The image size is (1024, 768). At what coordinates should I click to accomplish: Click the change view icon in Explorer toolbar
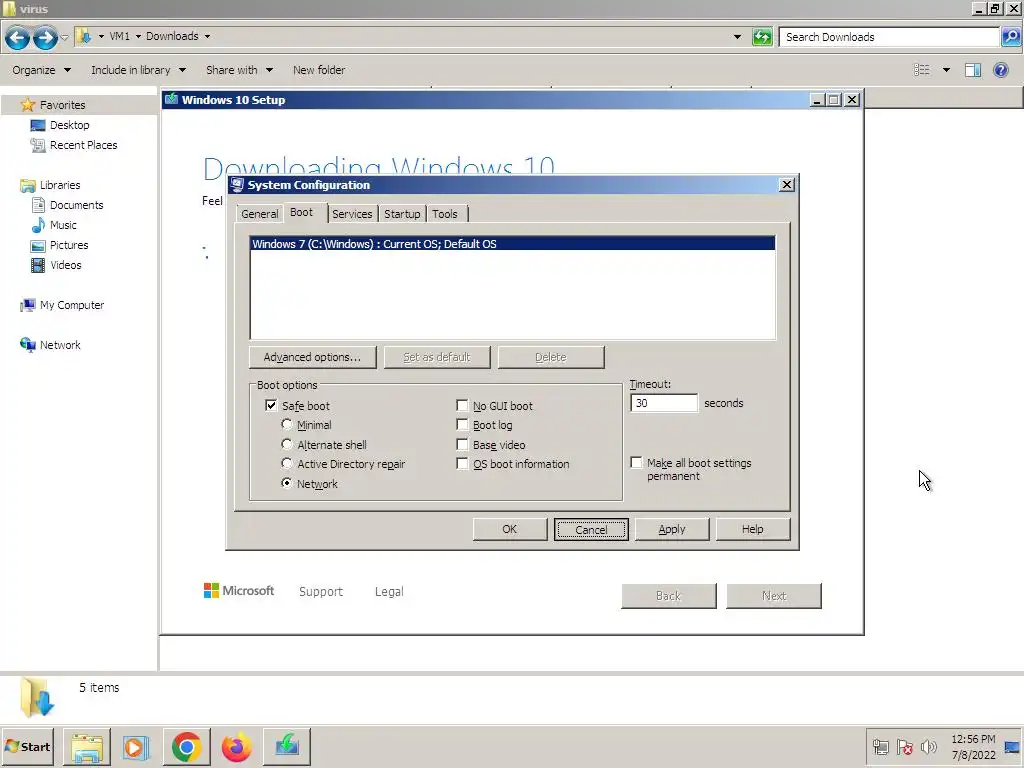[921, 70]
